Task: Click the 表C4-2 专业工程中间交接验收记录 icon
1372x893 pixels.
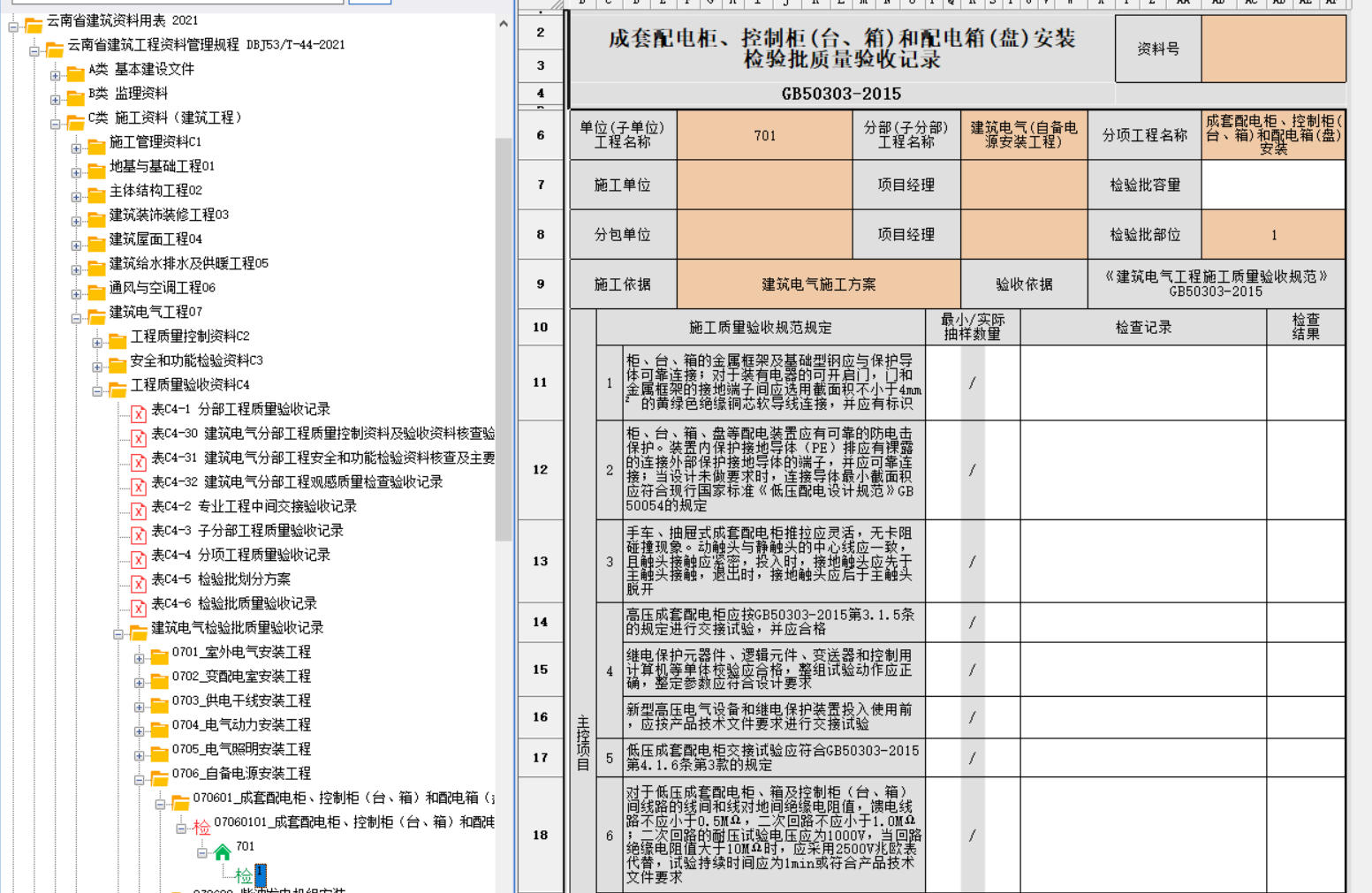Action: pyautogui.click(x=139, y=510)
